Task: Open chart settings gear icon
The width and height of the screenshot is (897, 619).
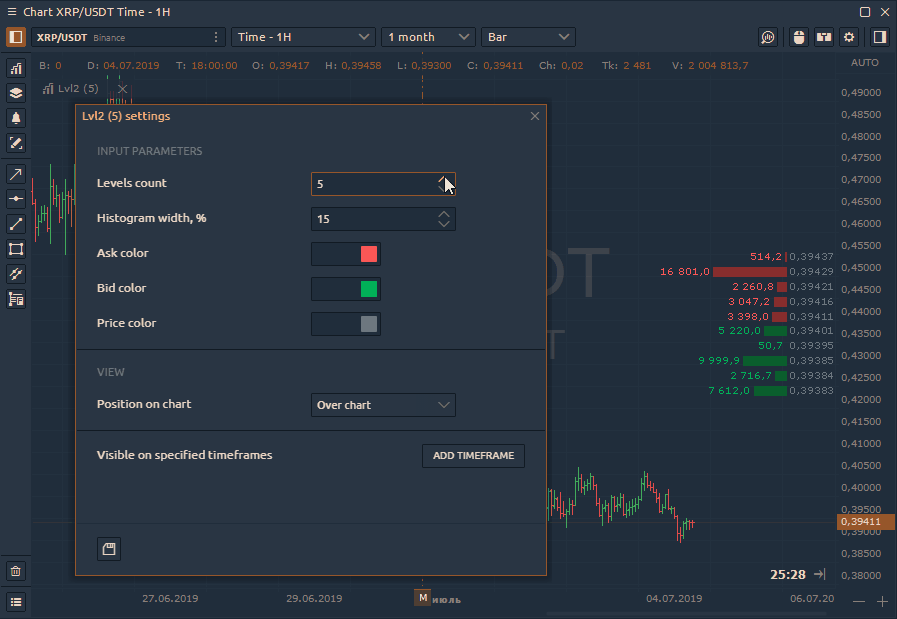Action: [849, 37]
